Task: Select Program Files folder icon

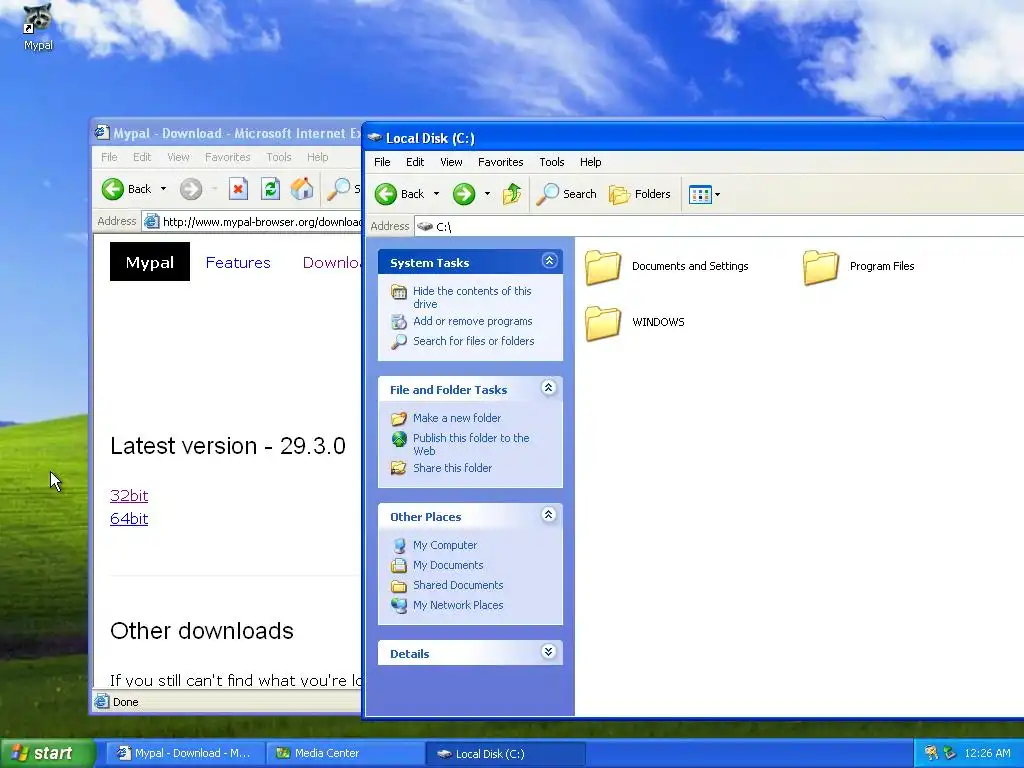Action: pyautogui.click(x=820, y=266)
